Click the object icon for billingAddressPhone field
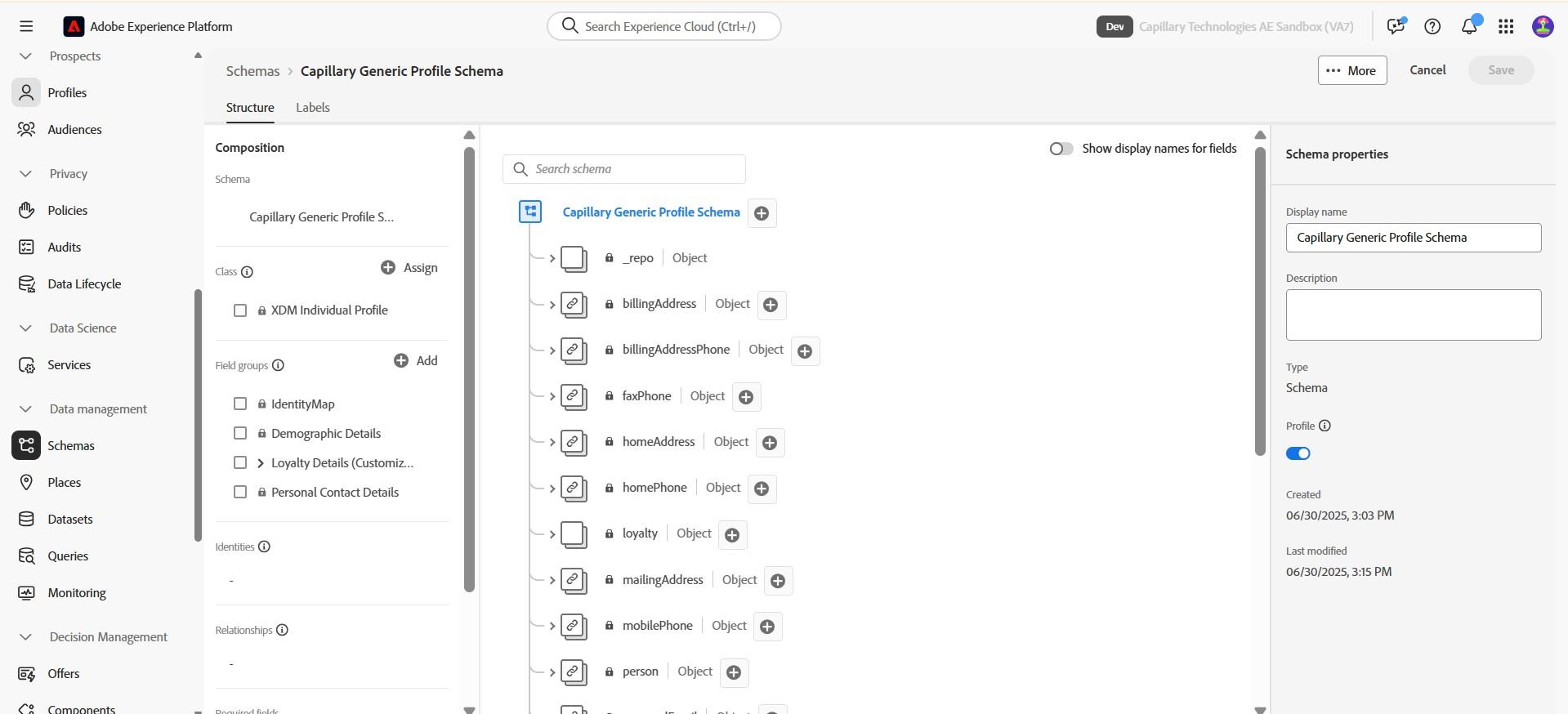This screenshot has width=1568, height=714. click(x=574, y=350)
